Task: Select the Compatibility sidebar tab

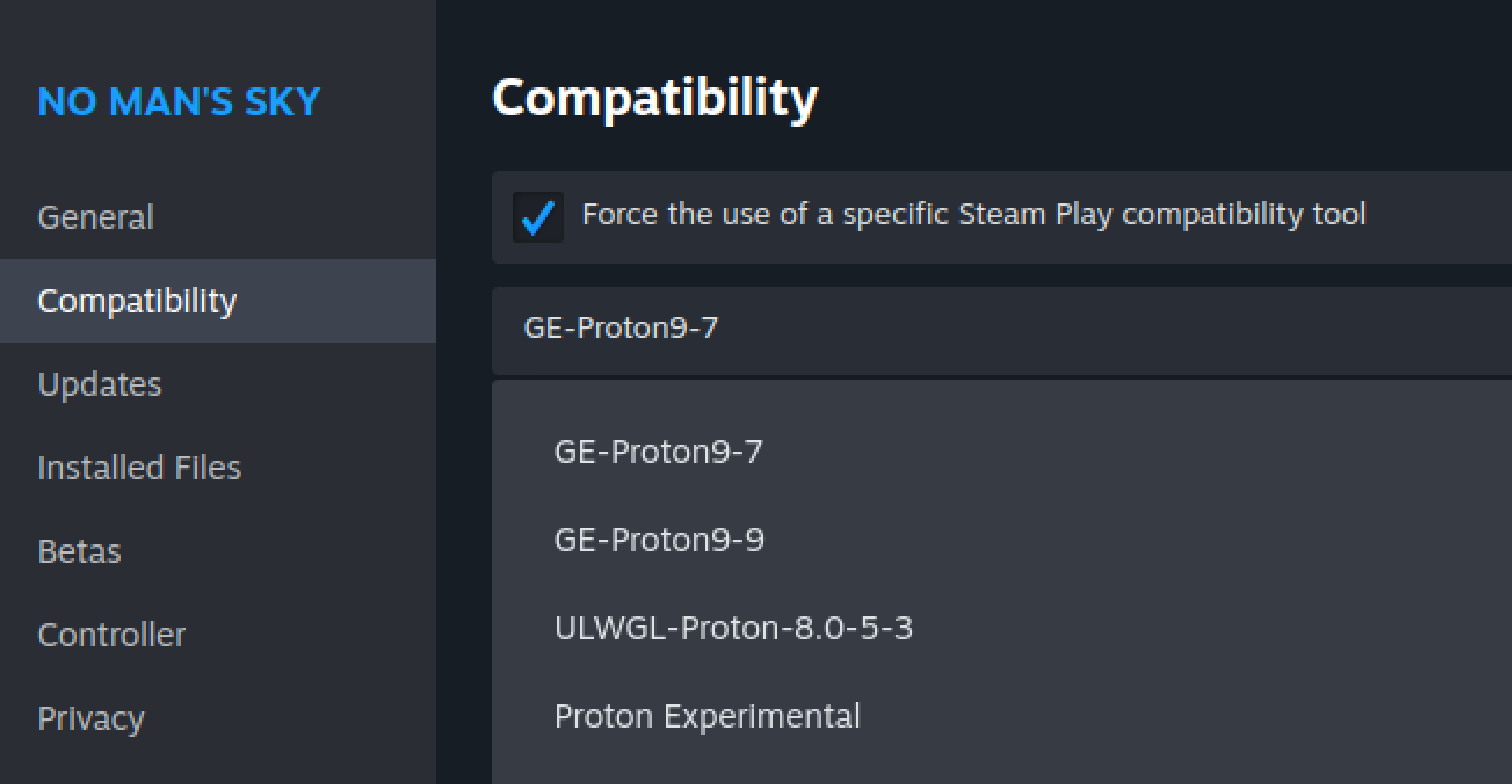Action: click(137, 301)
